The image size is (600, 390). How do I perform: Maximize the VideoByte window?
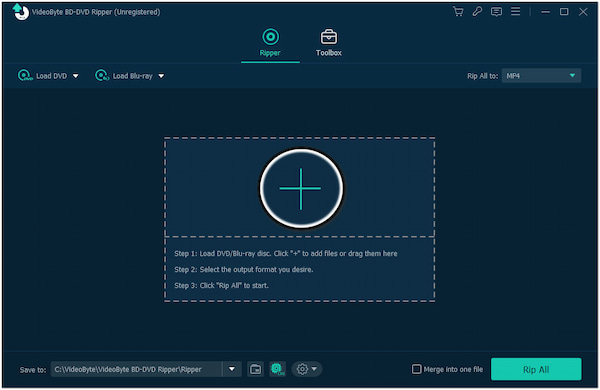pos(564,12)
